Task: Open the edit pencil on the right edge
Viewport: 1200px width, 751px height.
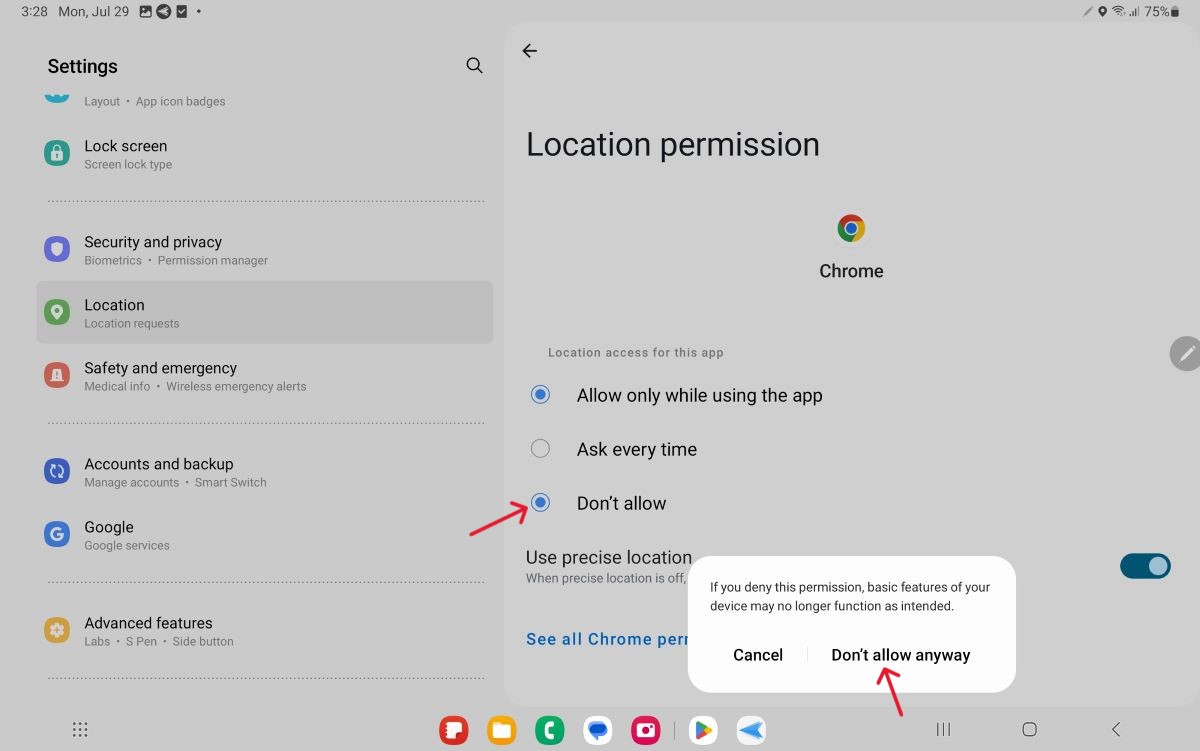Action: point(1185,353)
